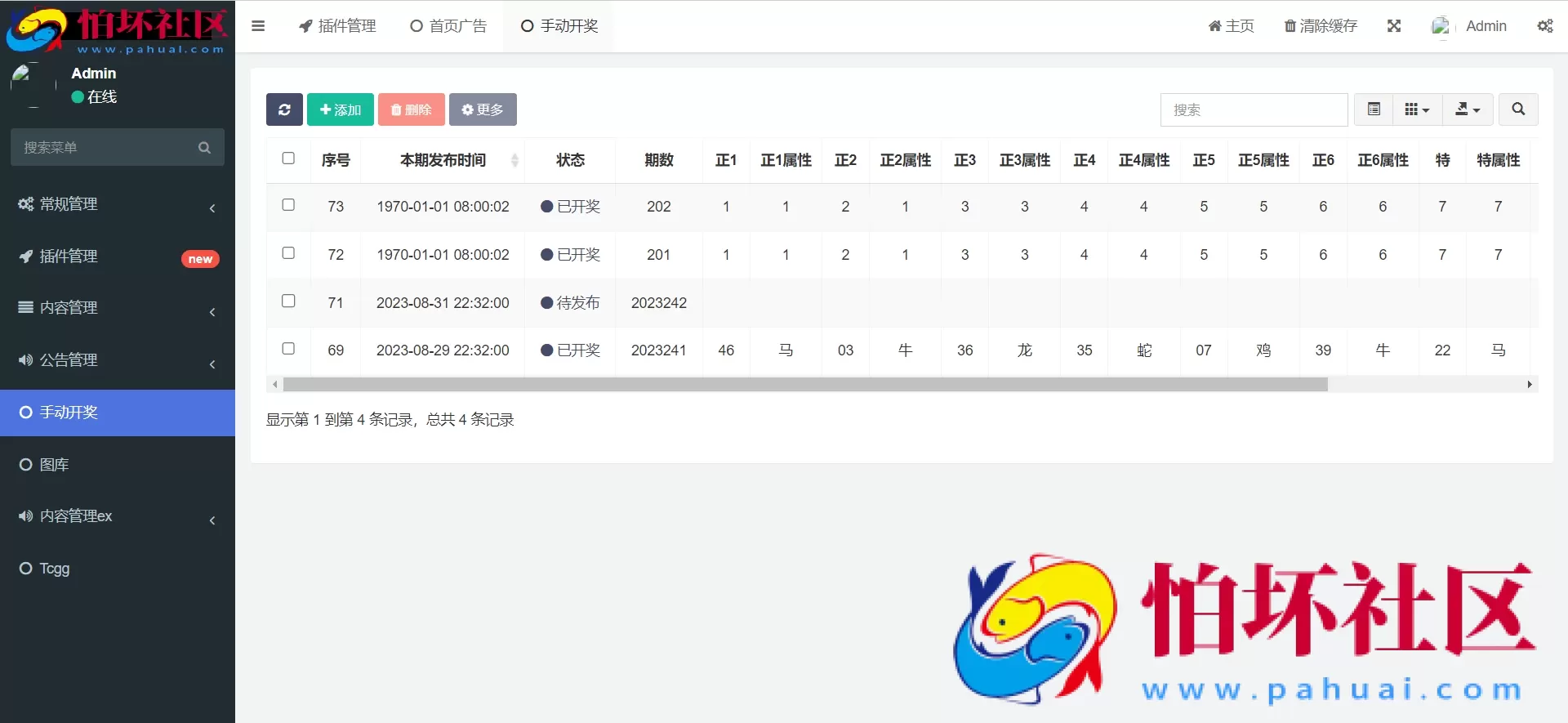Sort by 本期发布时间 column header
The image size is (1568, 723).
443,160
